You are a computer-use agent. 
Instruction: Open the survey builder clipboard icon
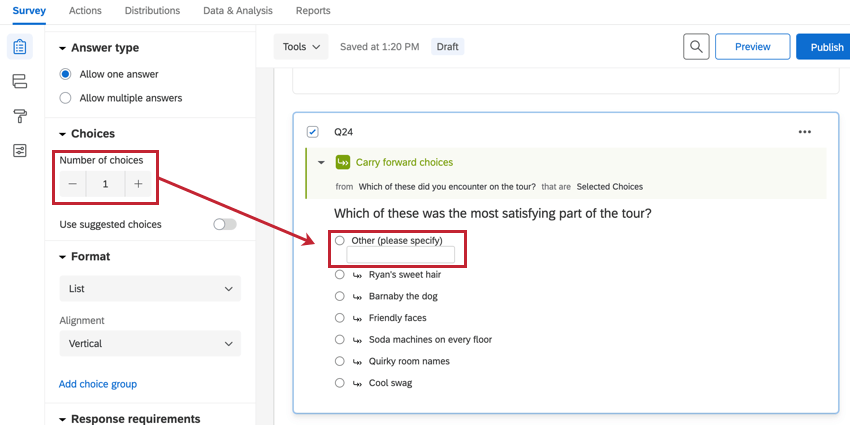[19, 47]
